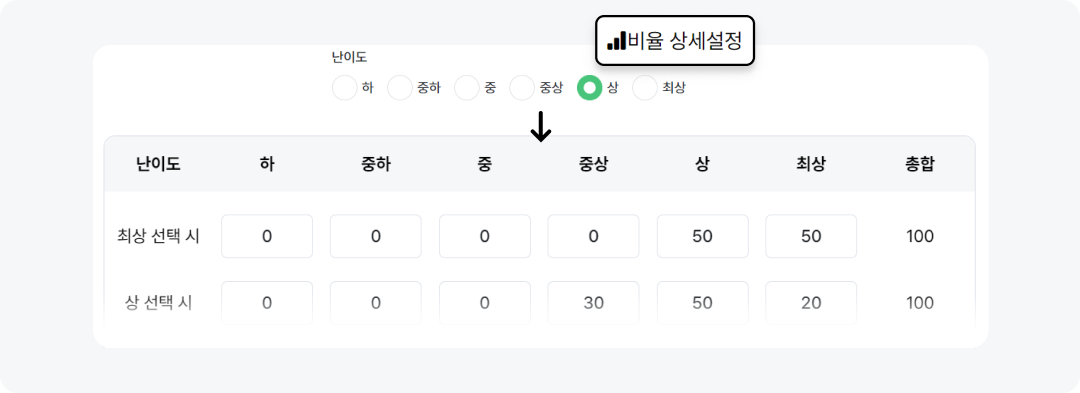Image resolution: width=1080 pixels, height=393 pixels.
Task: Click the 최상 선택 시 row label
Action: coord(158,237)
